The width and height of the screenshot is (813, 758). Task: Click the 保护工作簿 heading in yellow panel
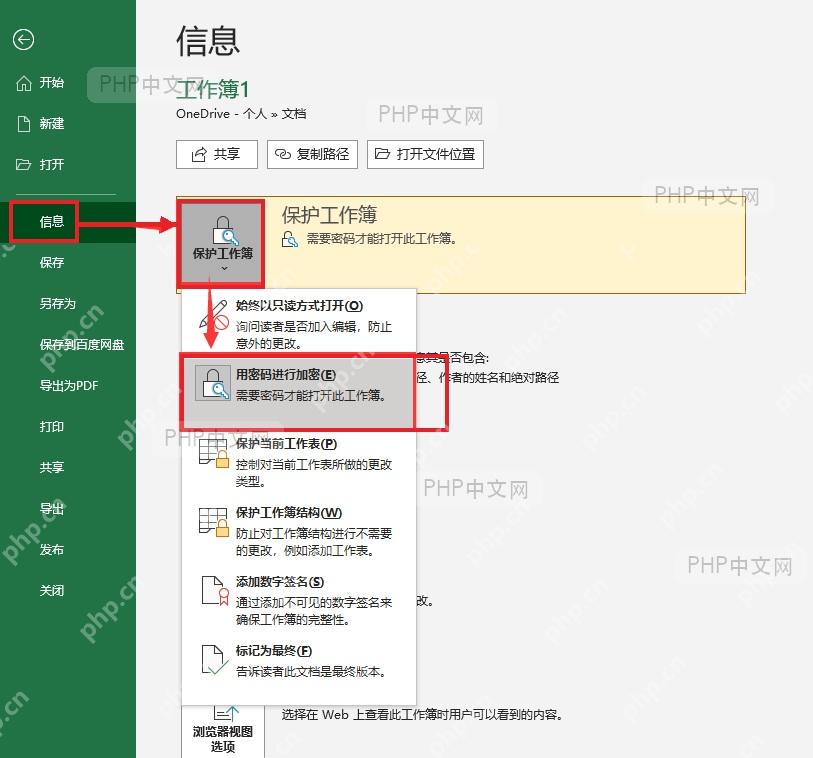tap(329, 215)
